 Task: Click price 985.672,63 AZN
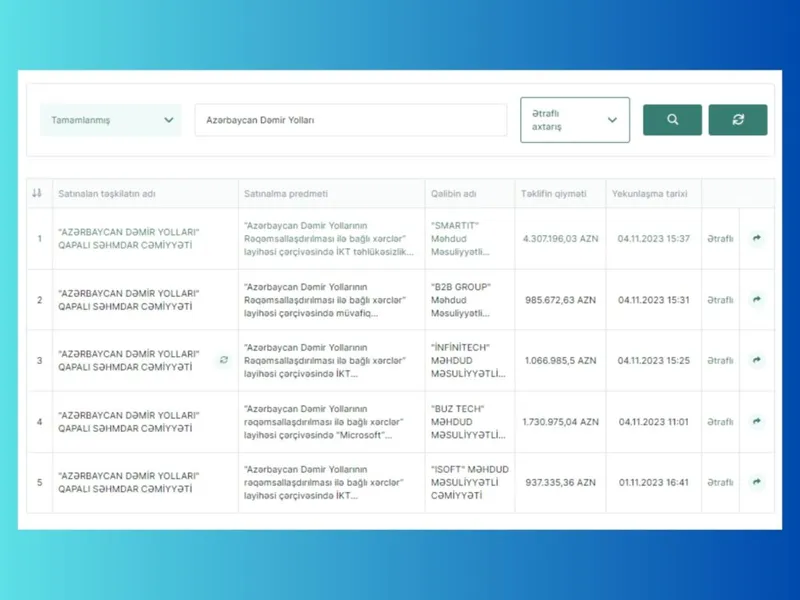point(560,299)
